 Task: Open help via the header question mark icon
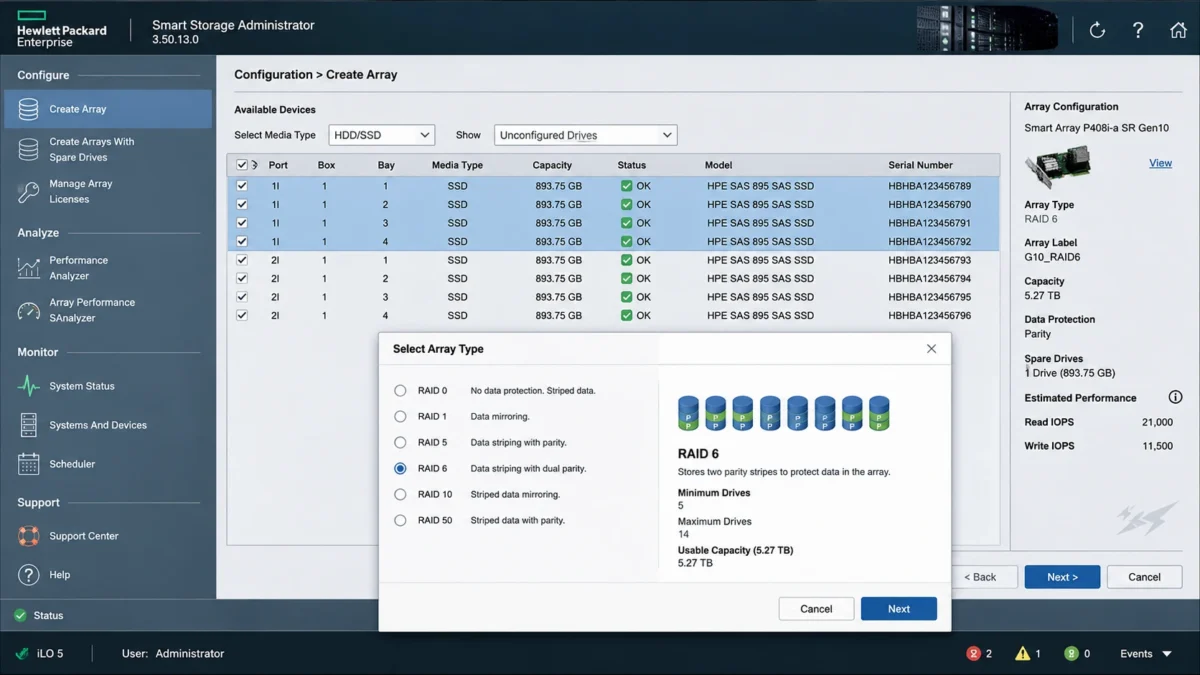pyautogui.click(x=1138, y=30)
